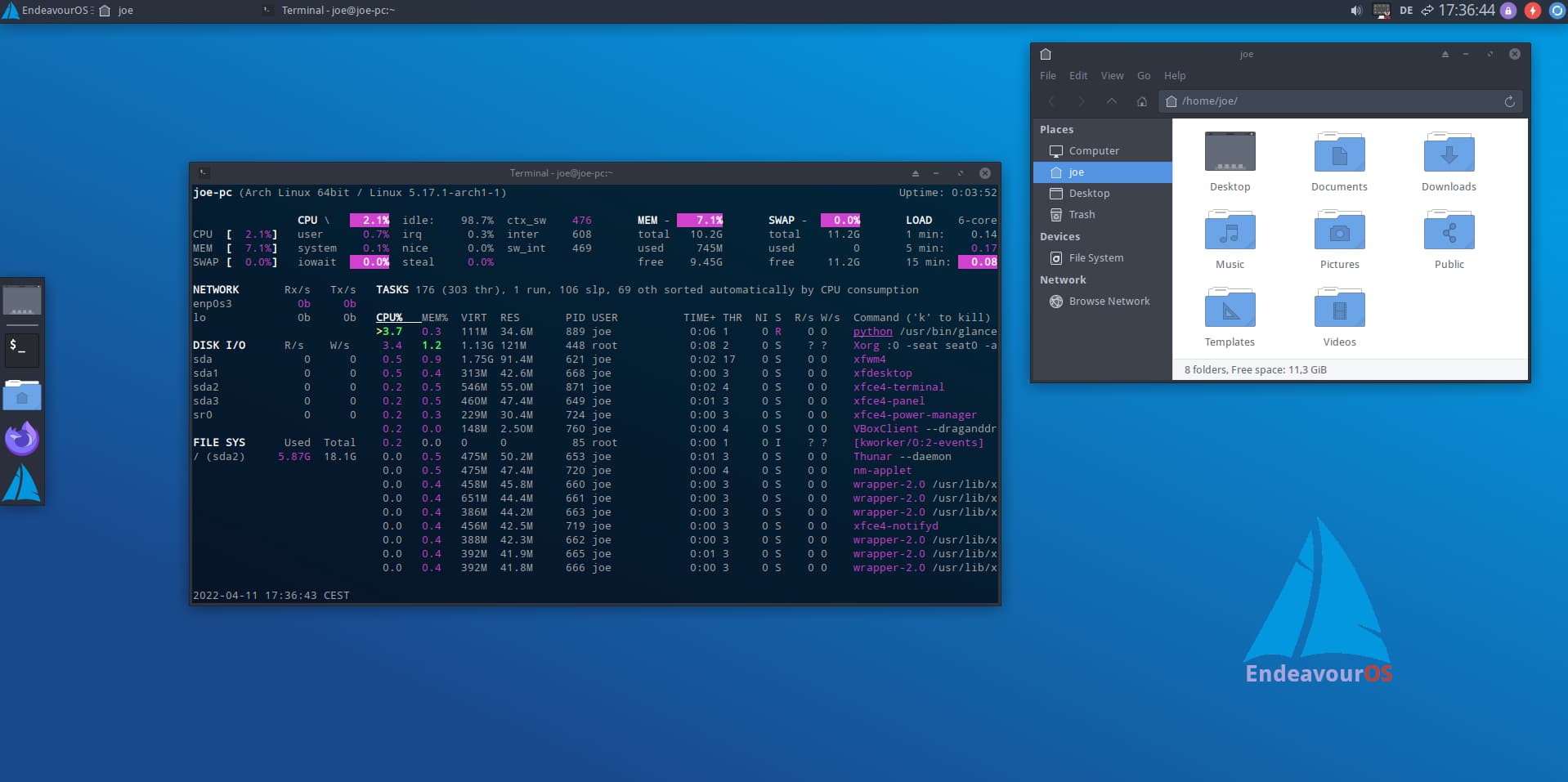Click terminal window menu icon in titlebar
This screenshot has width=1568, height=782.
coord(204,173)
